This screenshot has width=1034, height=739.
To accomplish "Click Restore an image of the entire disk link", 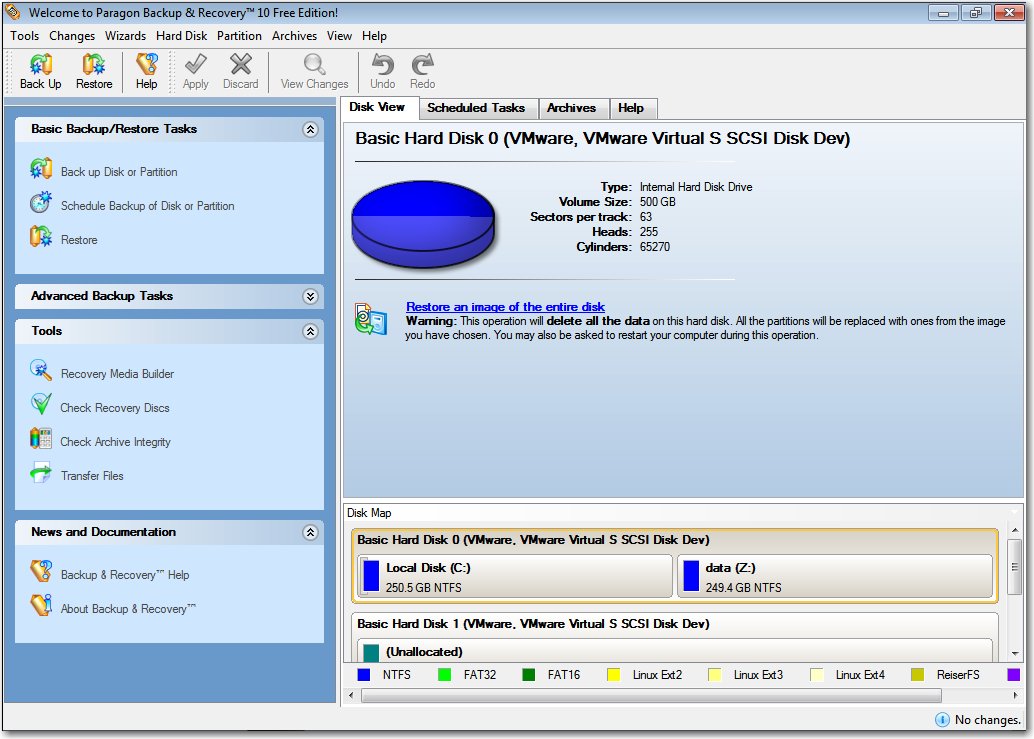I will coord(505,307).
